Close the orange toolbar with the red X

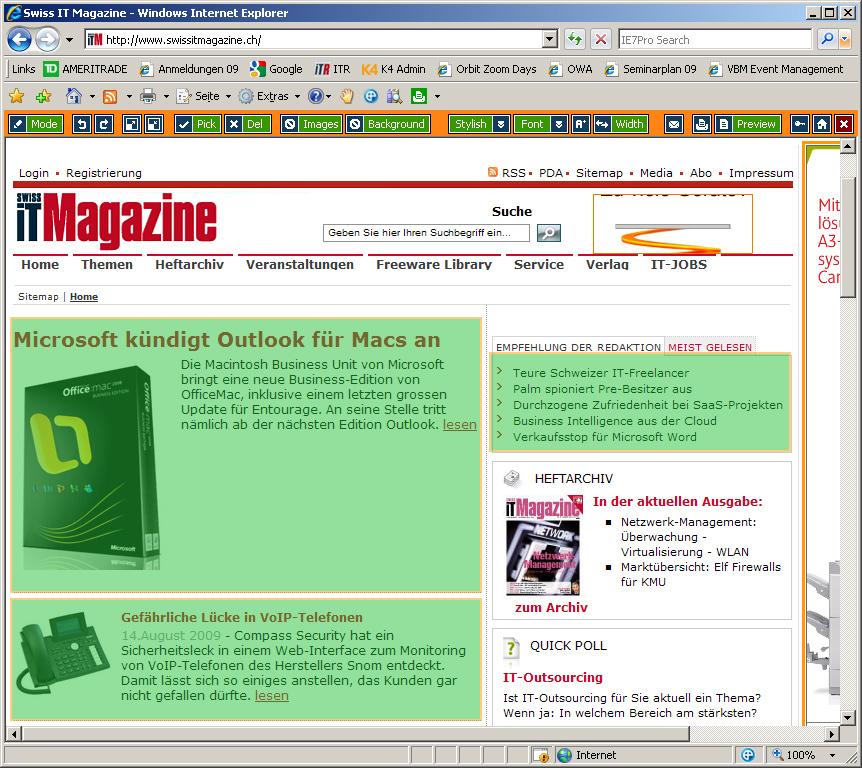pos(844,124)
